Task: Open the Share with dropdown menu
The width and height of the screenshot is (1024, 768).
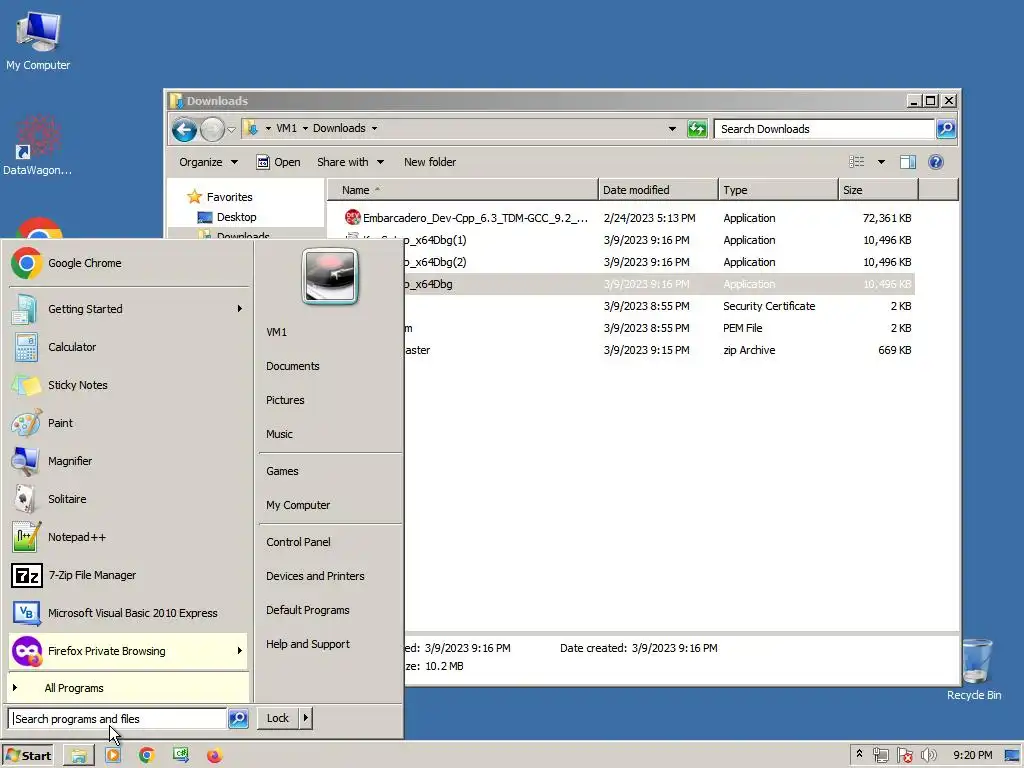Action: point(350,162)
